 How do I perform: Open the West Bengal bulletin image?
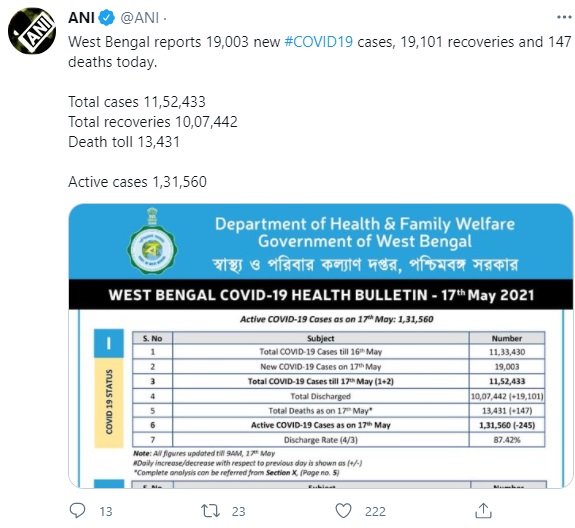321,346
